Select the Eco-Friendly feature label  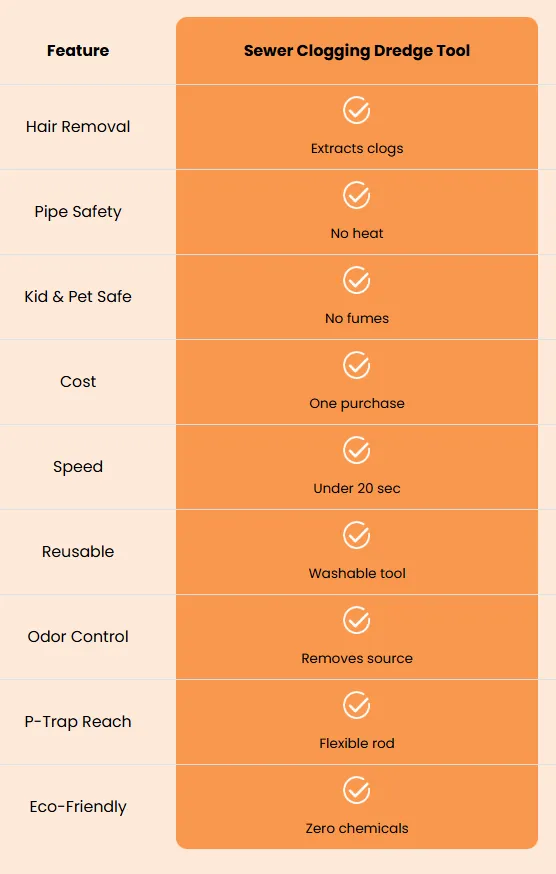pos(78,807)
